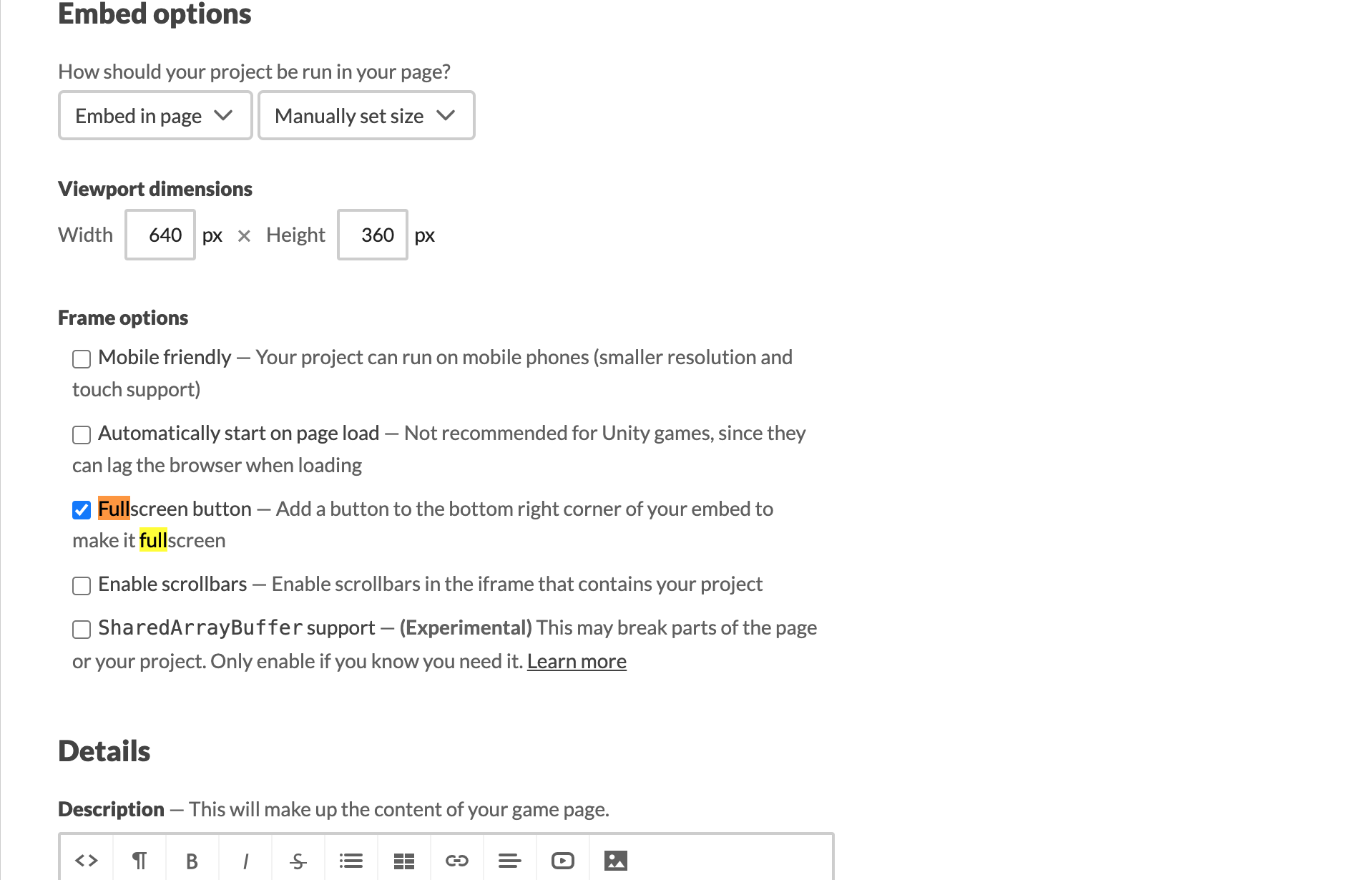Check Automatically start on page load
1372x880 pixels.
click(82, 434)
